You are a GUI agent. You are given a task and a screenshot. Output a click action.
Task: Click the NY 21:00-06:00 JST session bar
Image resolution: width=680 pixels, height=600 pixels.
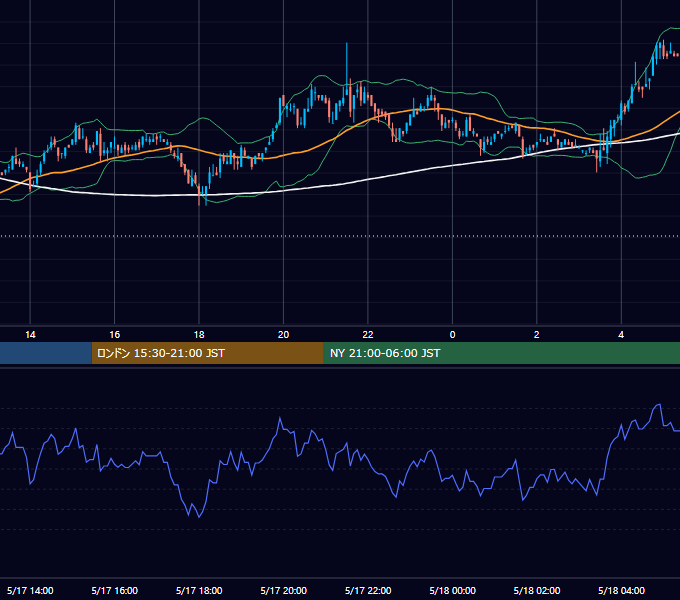tap(502, 353)
